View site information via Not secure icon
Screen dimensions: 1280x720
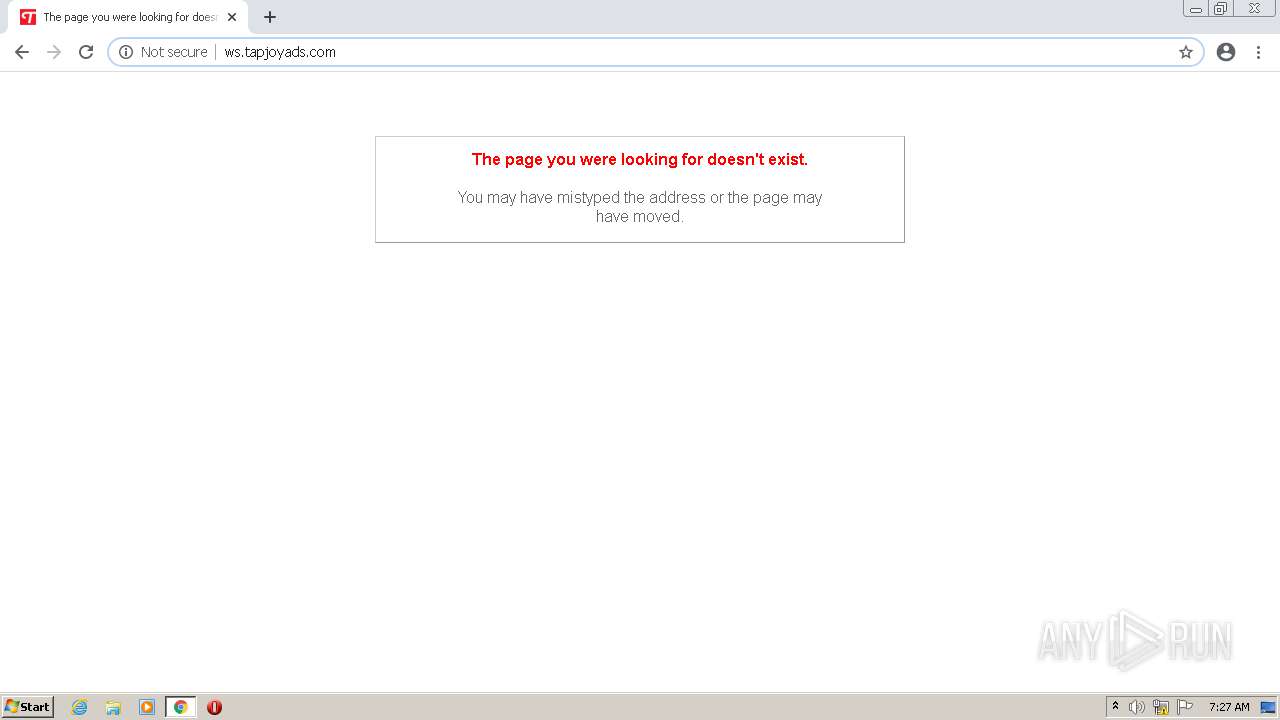(x=126, y=52)
